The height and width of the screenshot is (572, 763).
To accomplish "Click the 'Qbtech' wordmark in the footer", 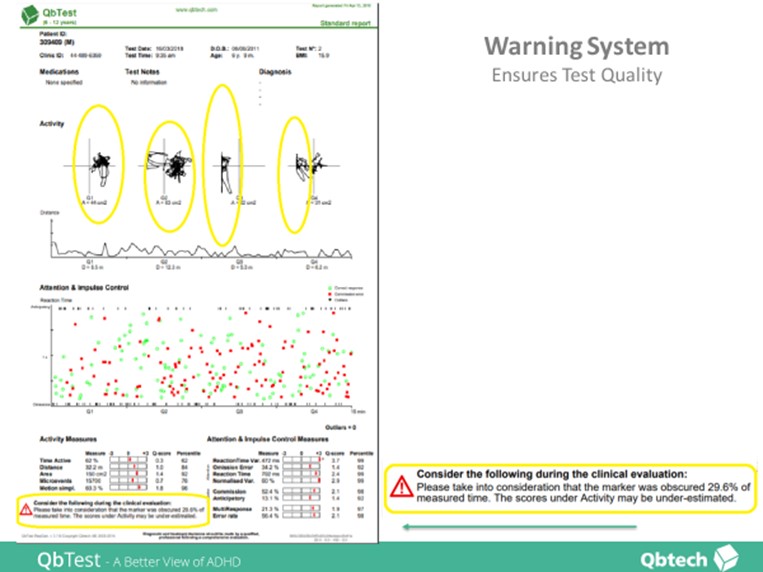I will click(x=673, y=560).
